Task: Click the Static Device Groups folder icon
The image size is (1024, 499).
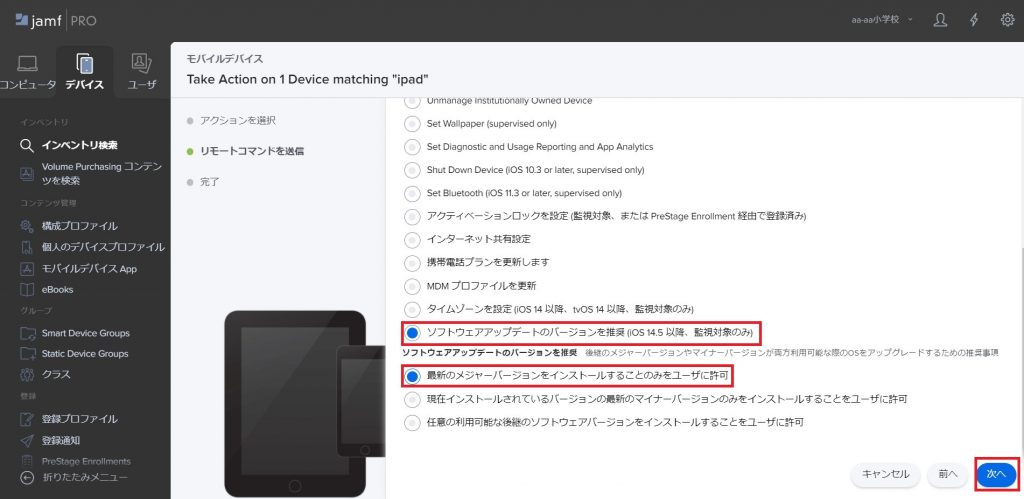Action: 27,353
